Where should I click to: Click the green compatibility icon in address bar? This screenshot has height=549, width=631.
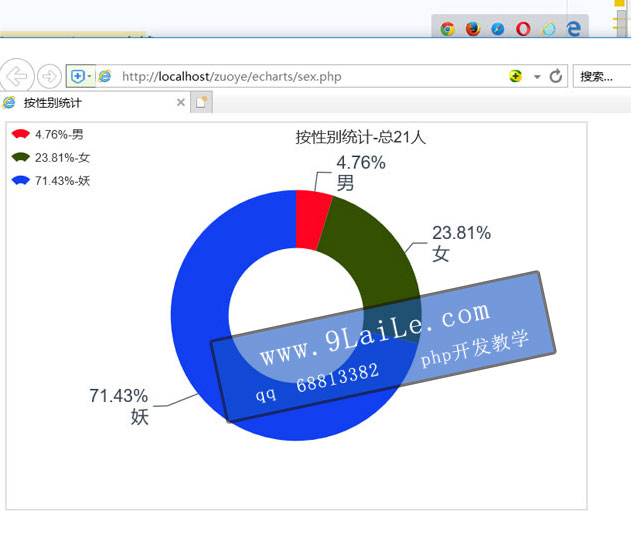tap(516, 76)
